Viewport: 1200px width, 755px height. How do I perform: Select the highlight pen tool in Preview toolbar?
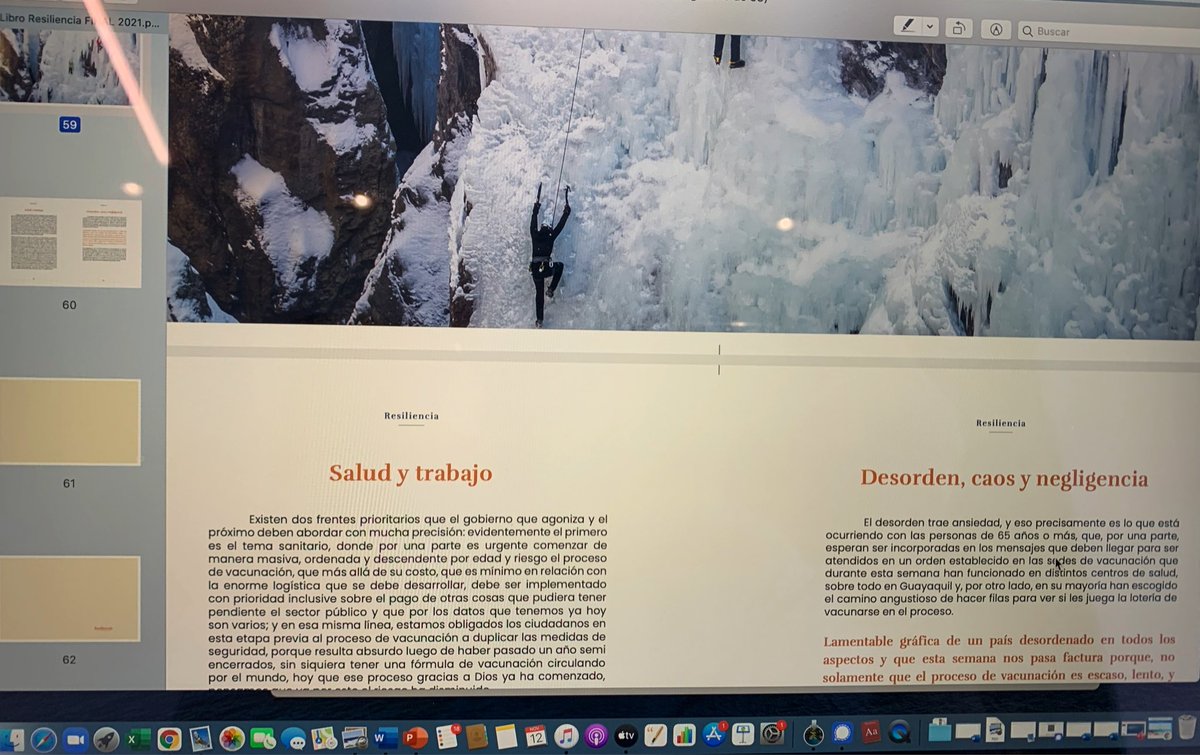tap(908, 27)
